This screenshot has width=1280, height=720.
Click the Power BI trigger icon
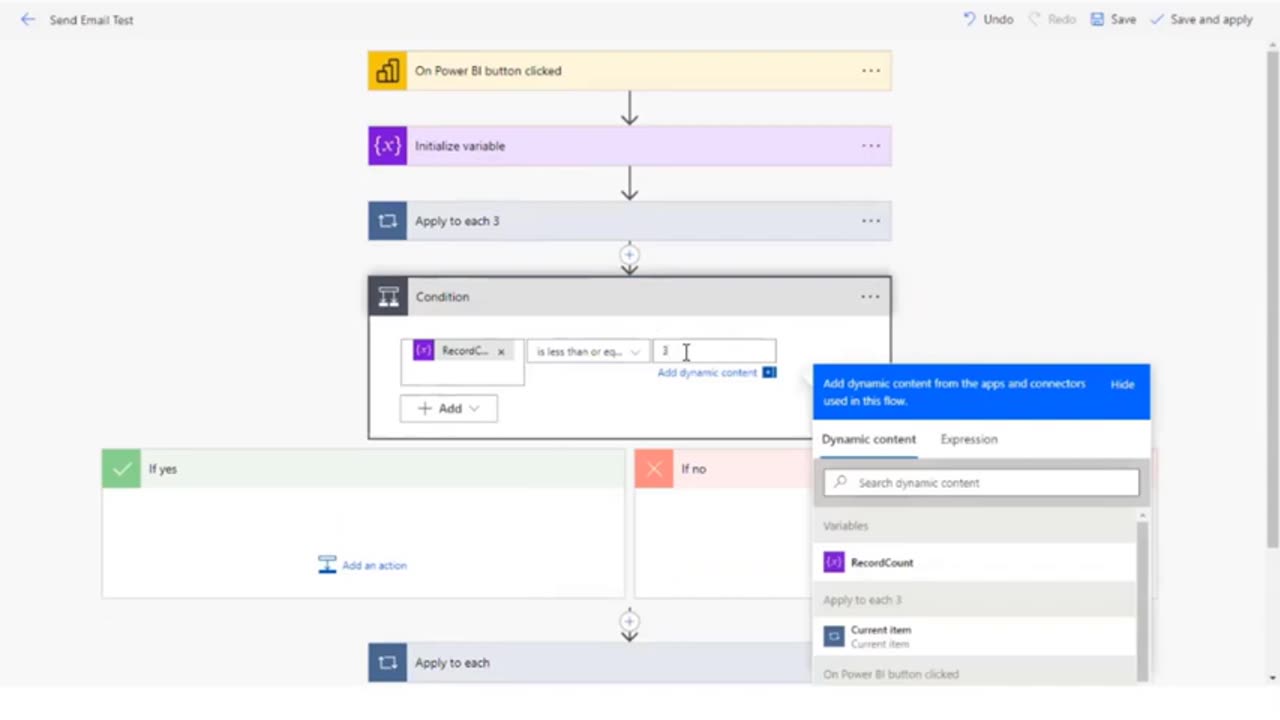(x=387, y=71)
